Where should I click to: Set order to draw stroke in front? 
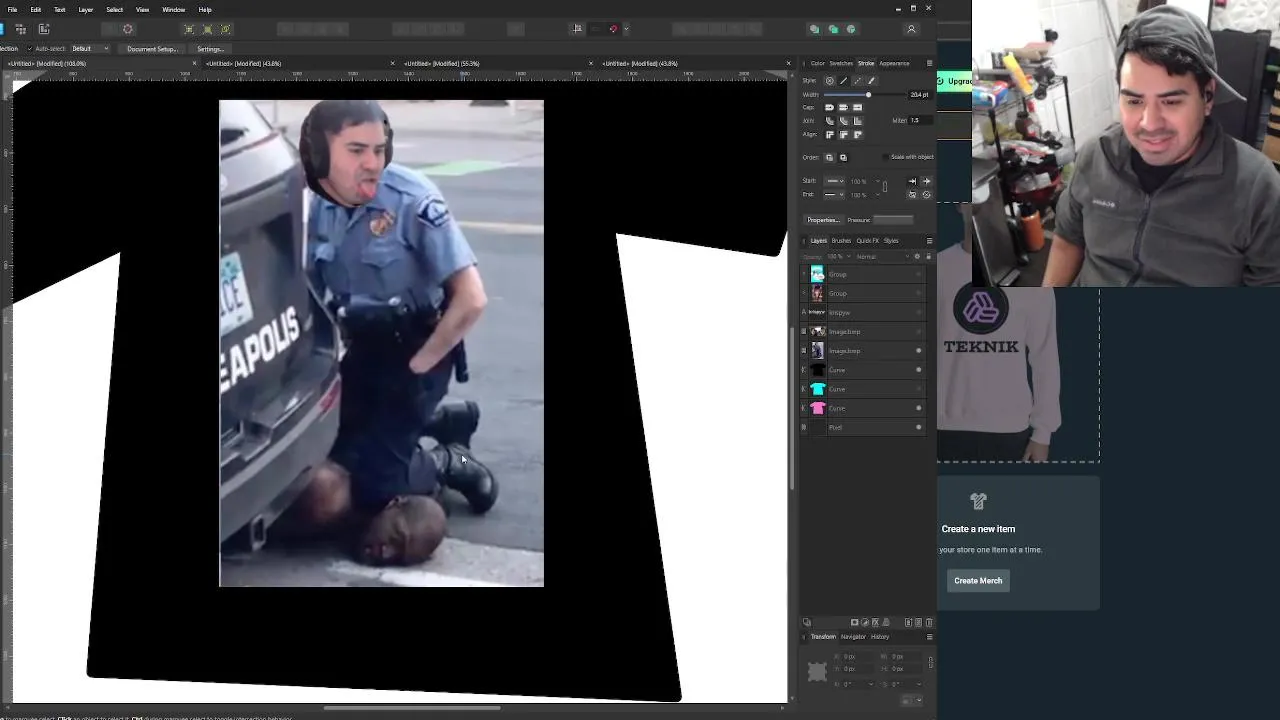pyautogui.click(x=843, y=157)
